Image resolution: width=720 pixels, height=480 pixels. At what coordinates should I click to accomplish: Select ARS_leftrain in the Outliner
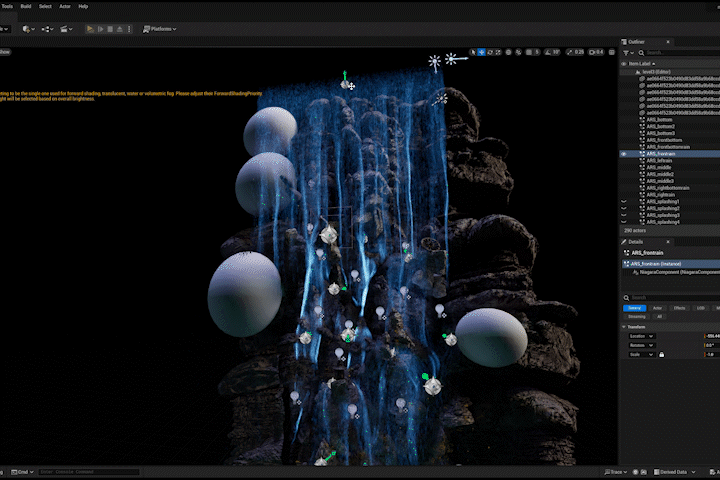click(659, 161)
